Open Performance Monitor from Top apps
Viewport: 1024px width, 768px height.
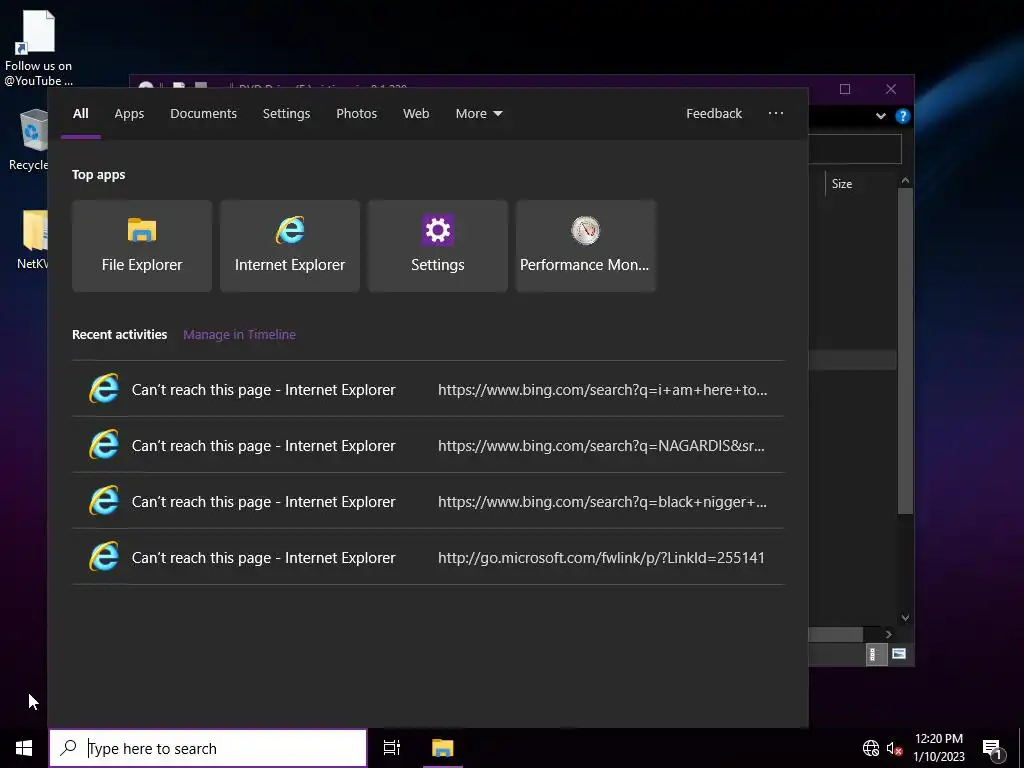tap(586, 246)
